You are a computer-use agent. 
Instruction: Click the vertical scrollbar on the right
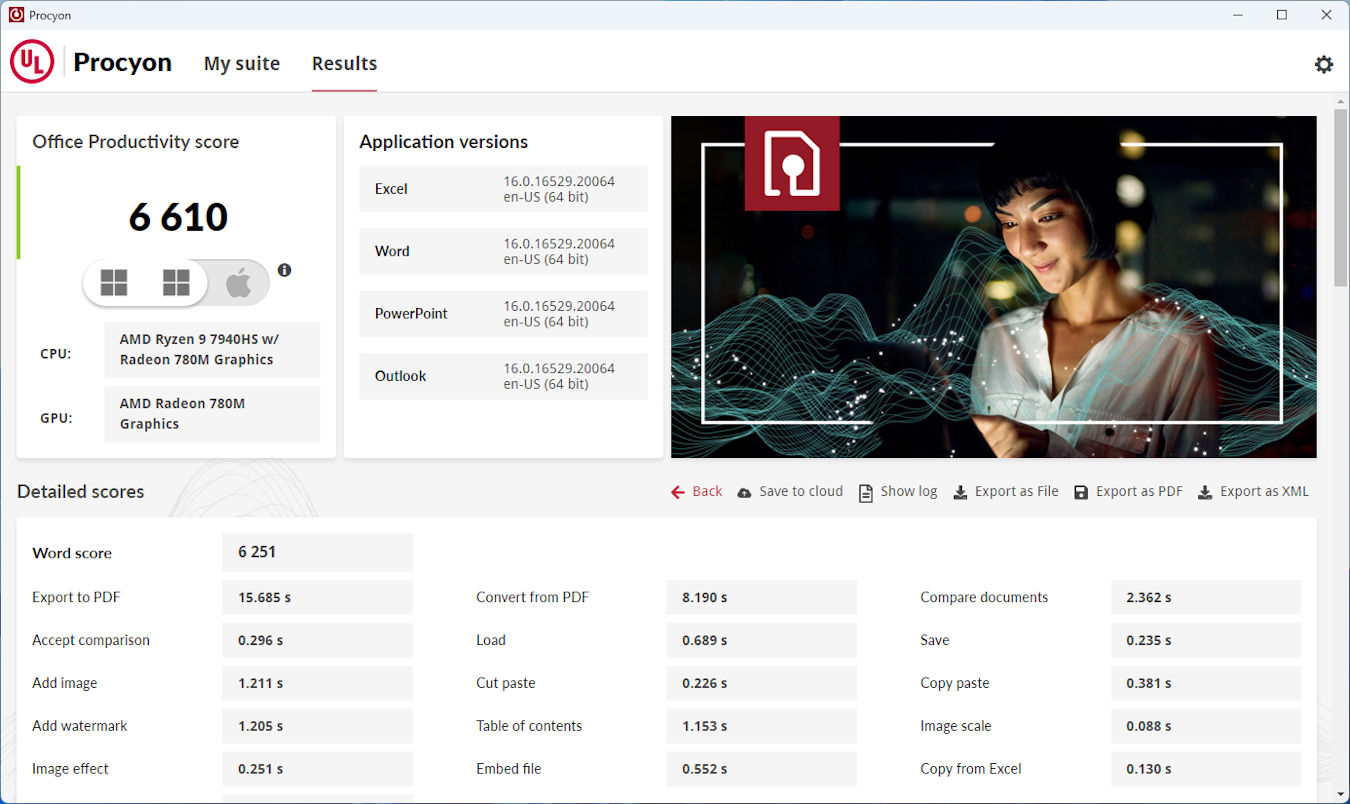(x=1341, y=200)
